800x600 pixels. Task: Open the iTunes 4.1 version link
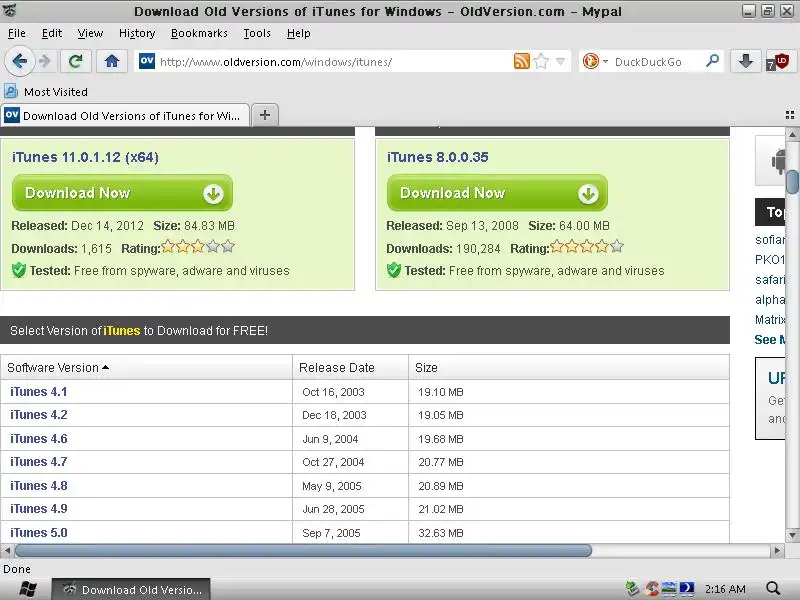coord(39,392)
